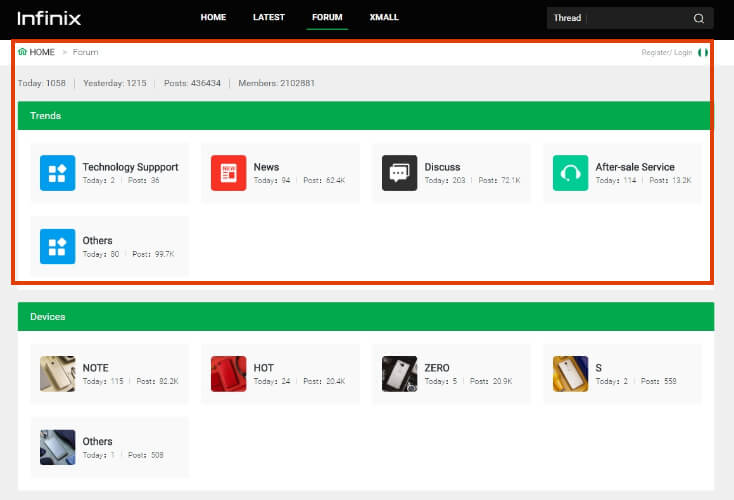Open the ZERO device board title
The width and height of the screenshot is (734, 500).
click(x=437, y=368)
